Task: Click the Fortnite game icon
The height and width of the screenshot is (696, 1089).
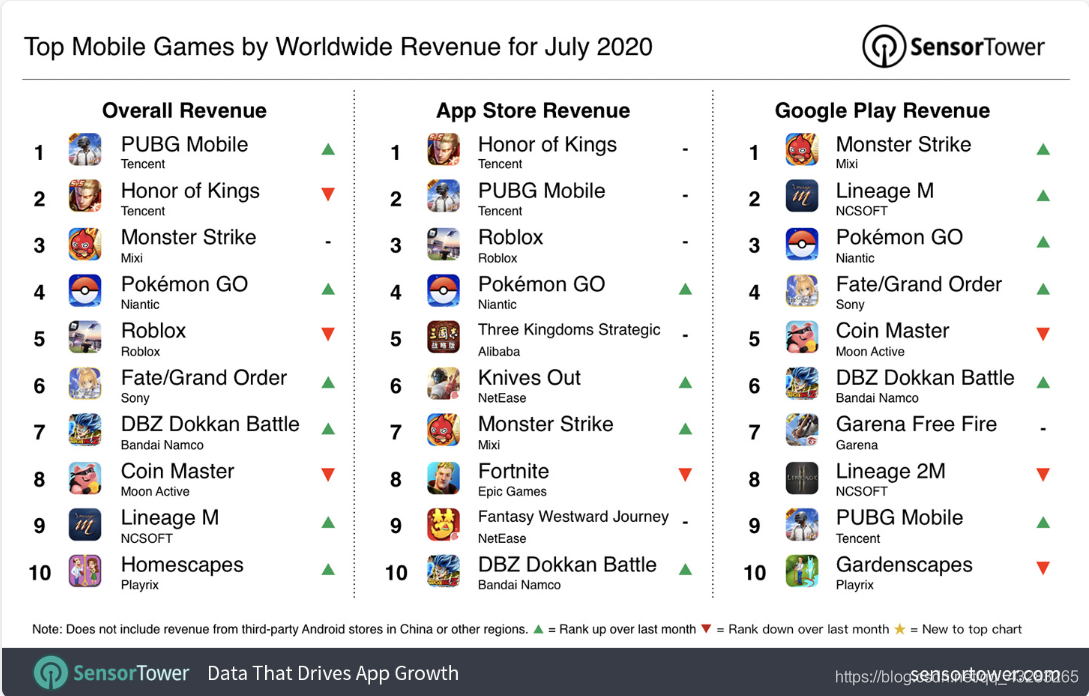Action: tap(443, 478)
